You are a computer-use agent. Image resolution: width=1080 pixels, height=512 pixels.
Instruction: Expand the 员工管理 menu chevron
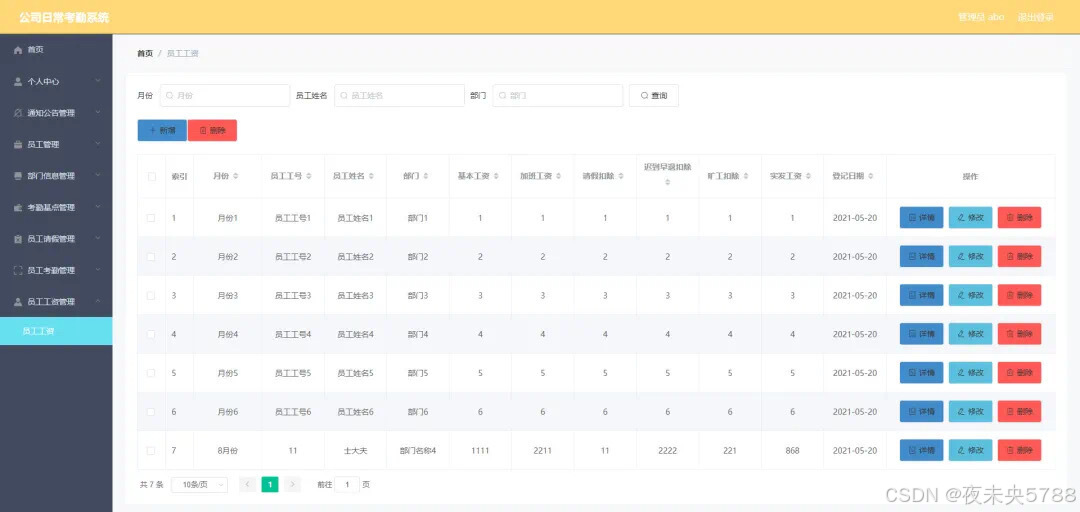pyautogui.click(x=98, y=144)
